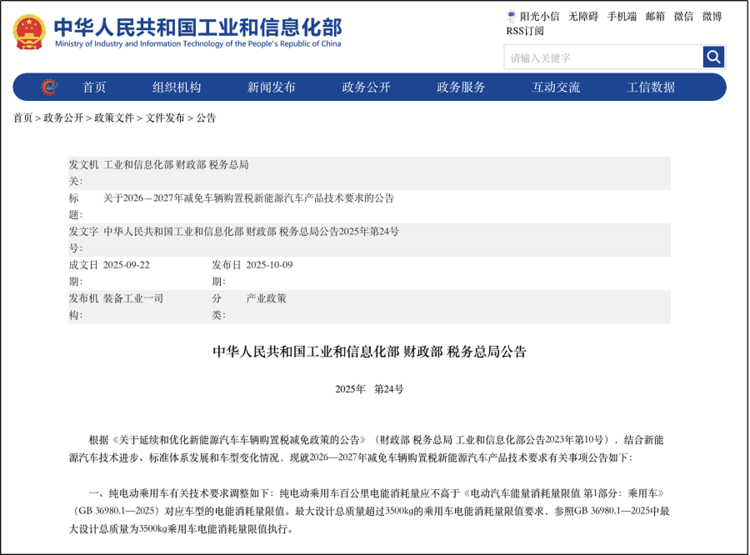750x555 pixels.
Task: Click the 无障碍 accessibility link
Action: (x=583, y=17)
